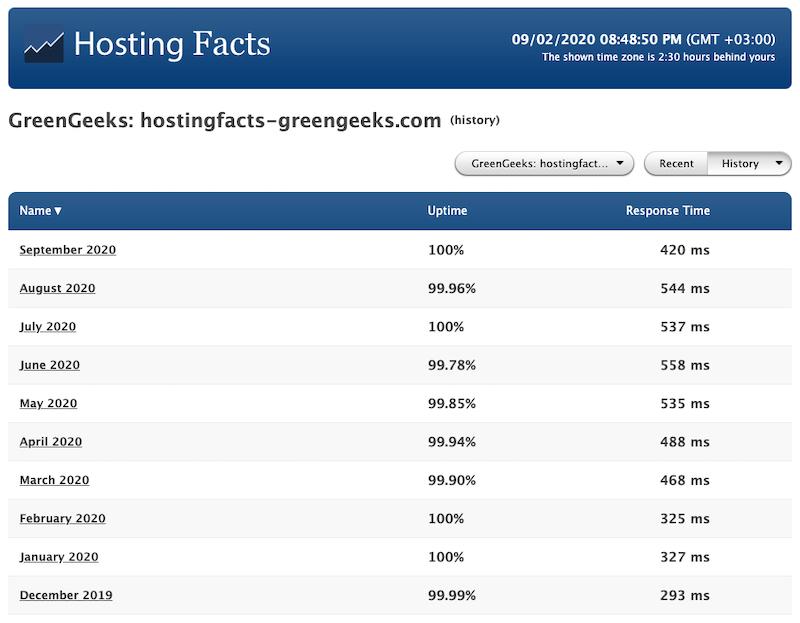Screen dimensions: 800x623
Task: Open June 2020 report
Action: point(49,365)
